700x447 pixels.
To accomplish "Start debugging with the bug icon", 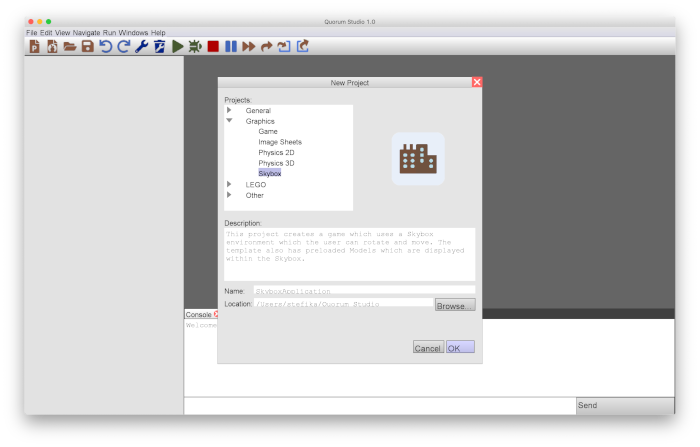I will pyautogui.click(x=195, y=46).
